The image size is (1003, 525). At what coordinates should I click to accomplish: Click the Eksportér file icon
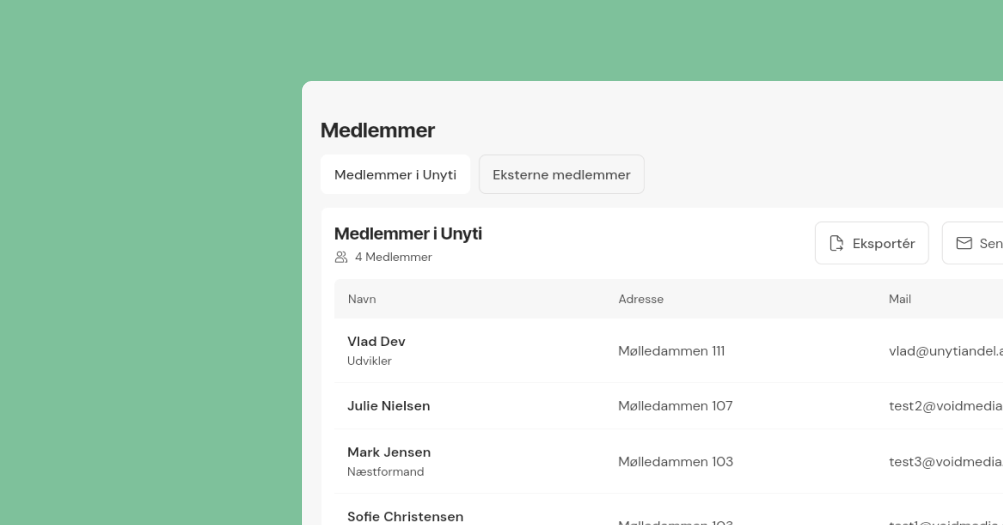click(x=837, y=243)
